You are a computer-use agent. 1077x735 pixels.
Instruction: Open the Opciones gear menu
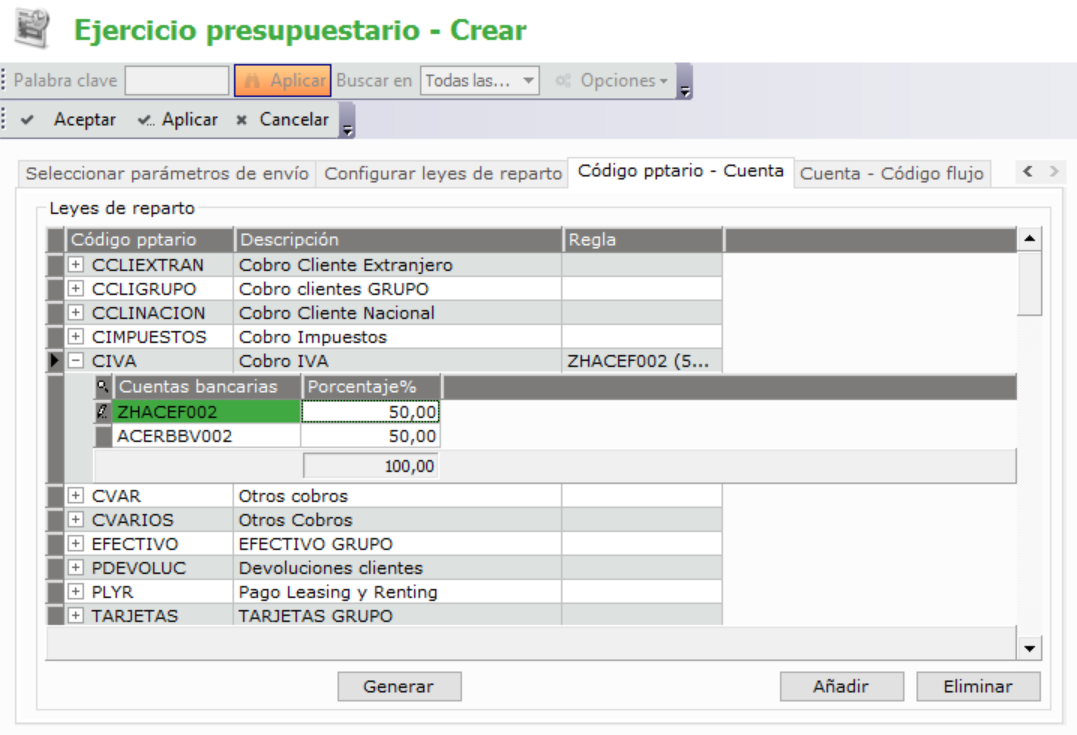click(x=612, y=81)
